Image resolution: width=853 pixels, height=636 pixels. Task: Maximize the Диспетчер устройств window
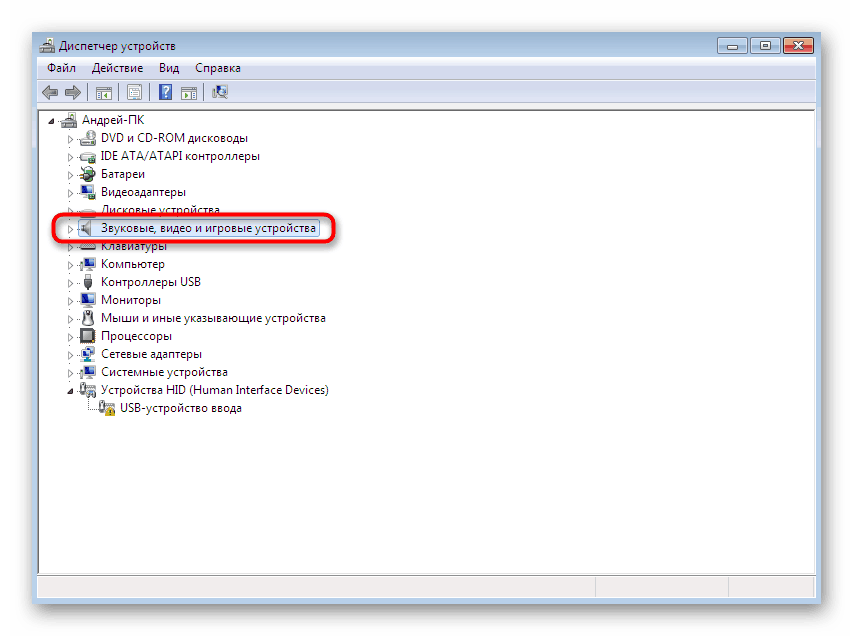765,46
